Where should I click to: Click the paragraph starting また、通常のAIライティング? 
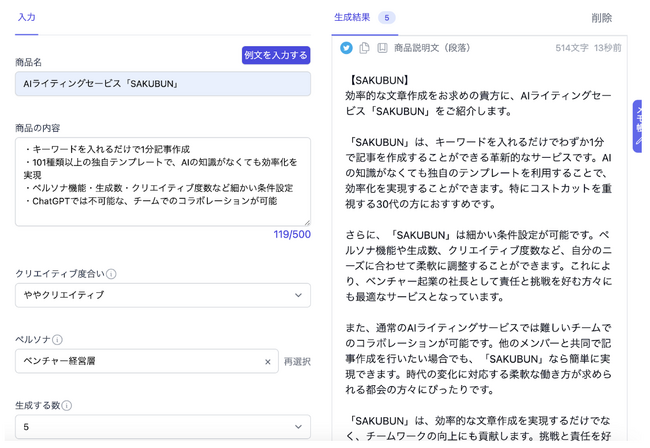click(x=478, y=359)
